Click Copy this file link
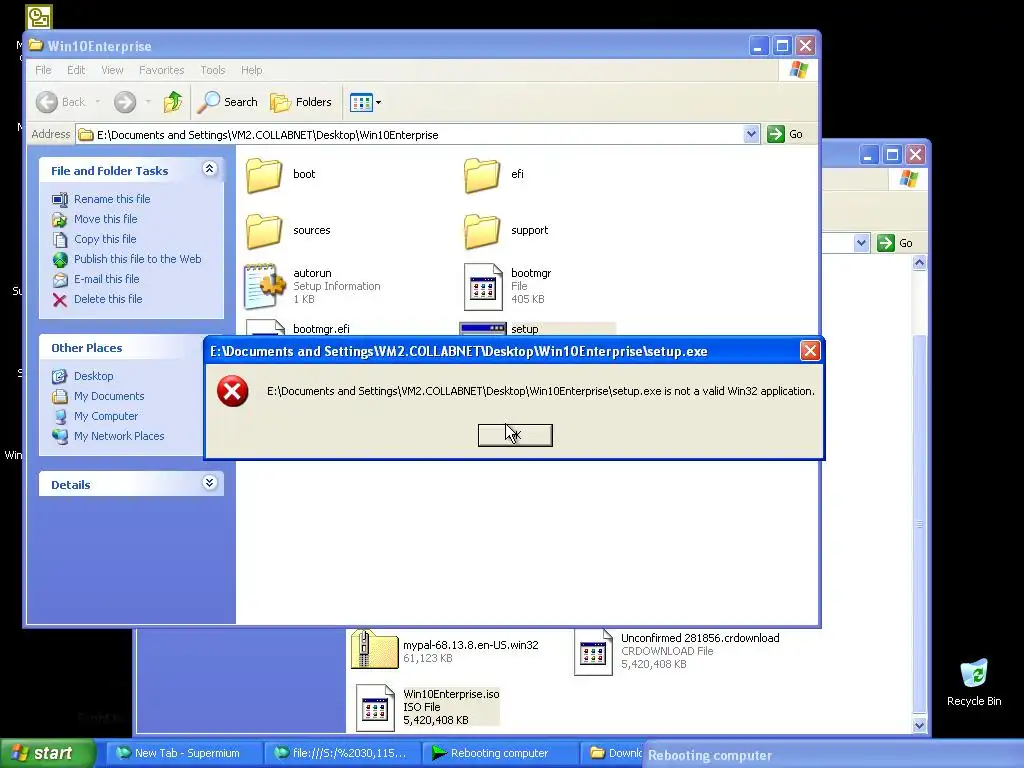The image size is (1024, 768). (104, 239)
